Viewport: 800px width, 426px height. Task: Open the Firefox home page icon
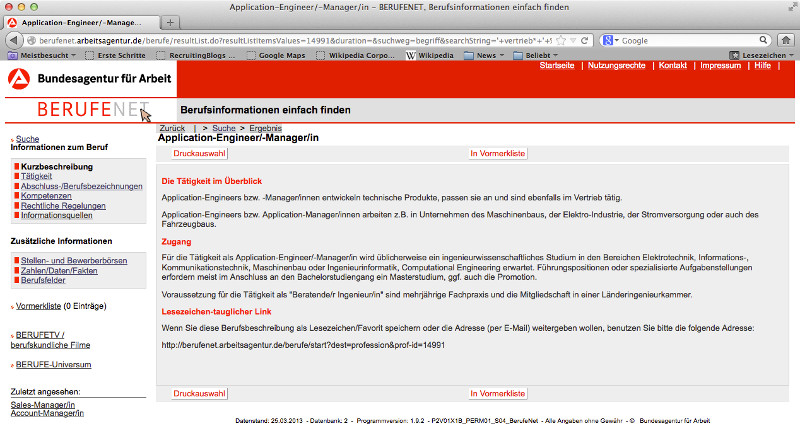coord(786,40)
